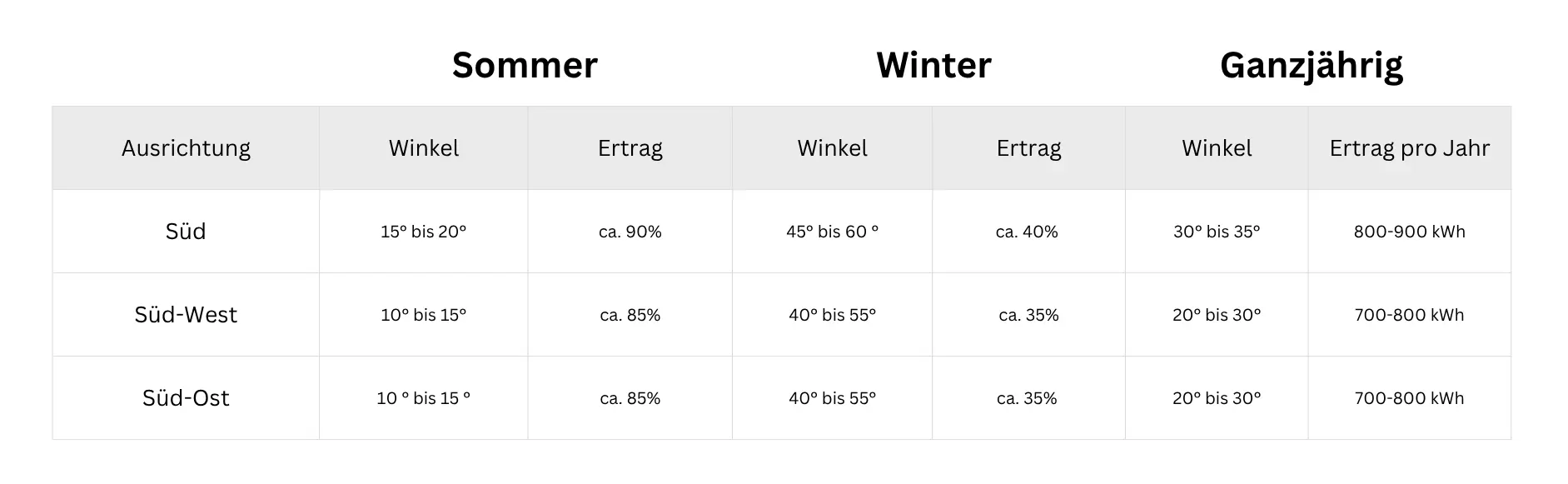Click the Winter heading

pos(933,65)
